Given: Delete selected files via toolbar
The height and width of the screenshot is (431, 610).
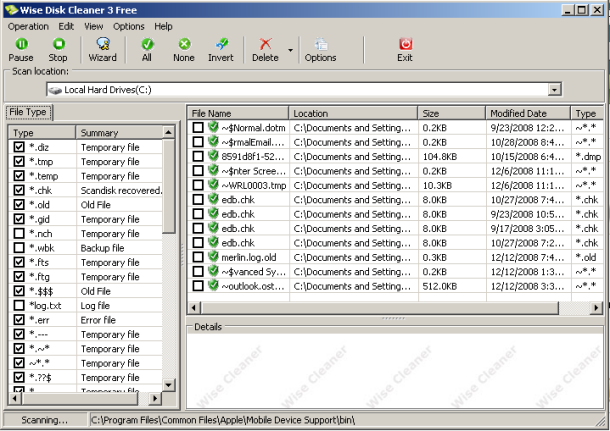Looking at the screenshot, I should [265, 50].
